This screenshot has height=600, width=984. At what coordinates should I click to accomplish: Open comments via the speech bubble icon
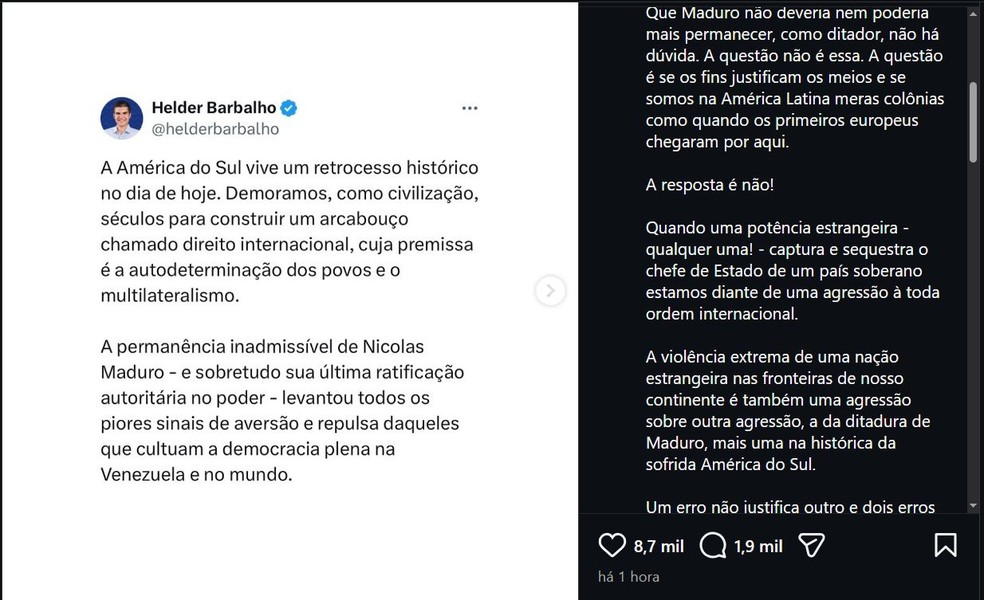click(713, 545)
